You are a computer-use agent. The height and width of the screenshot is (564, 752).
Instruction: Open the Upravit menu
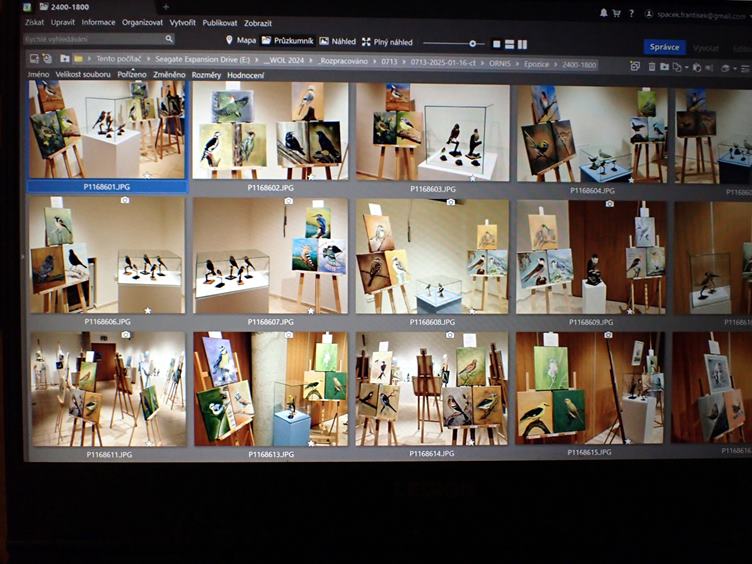click(63, 22)
